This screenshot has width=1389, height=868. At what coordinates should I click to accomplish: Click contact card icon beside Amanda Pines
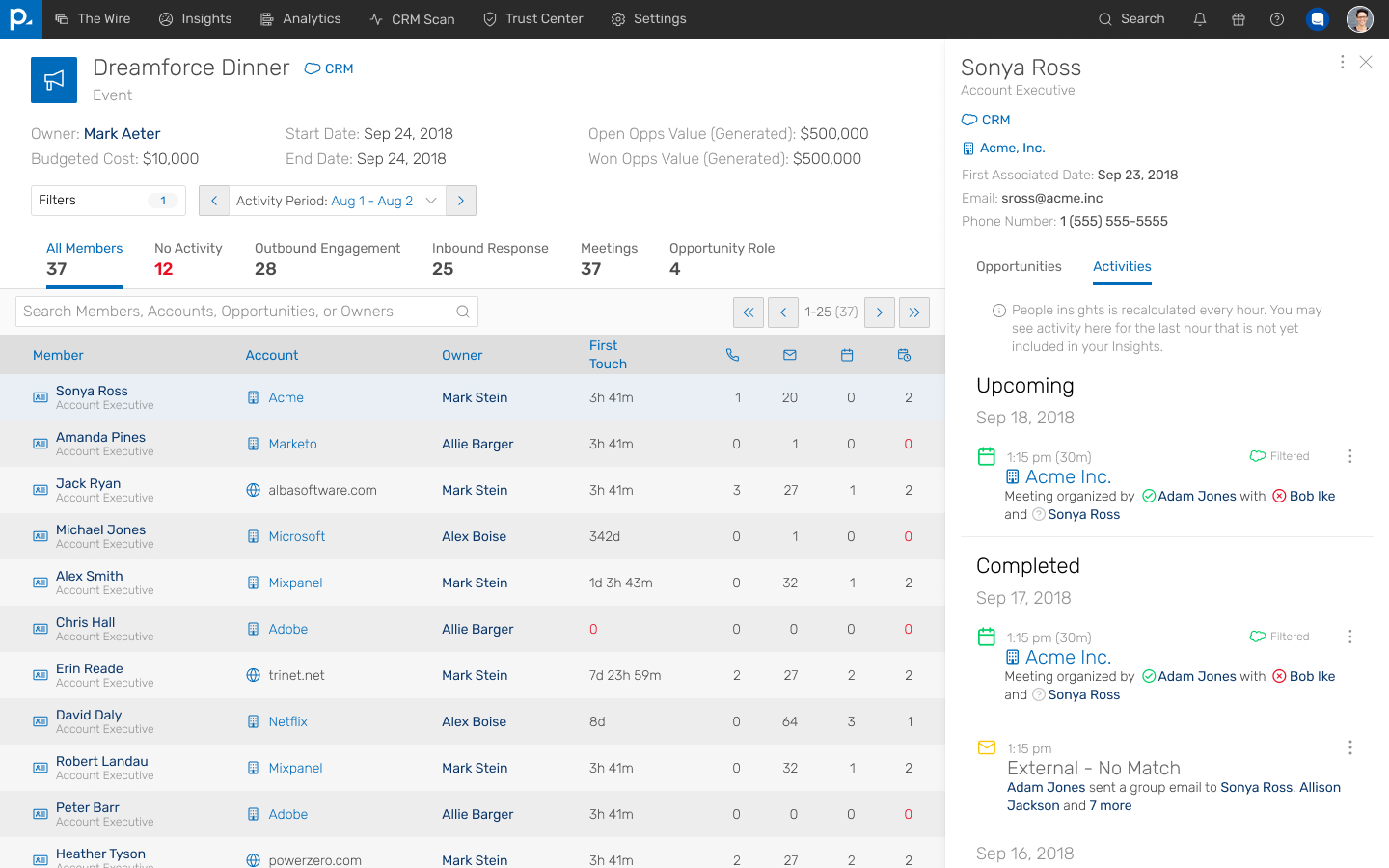[x=41, y=444]
